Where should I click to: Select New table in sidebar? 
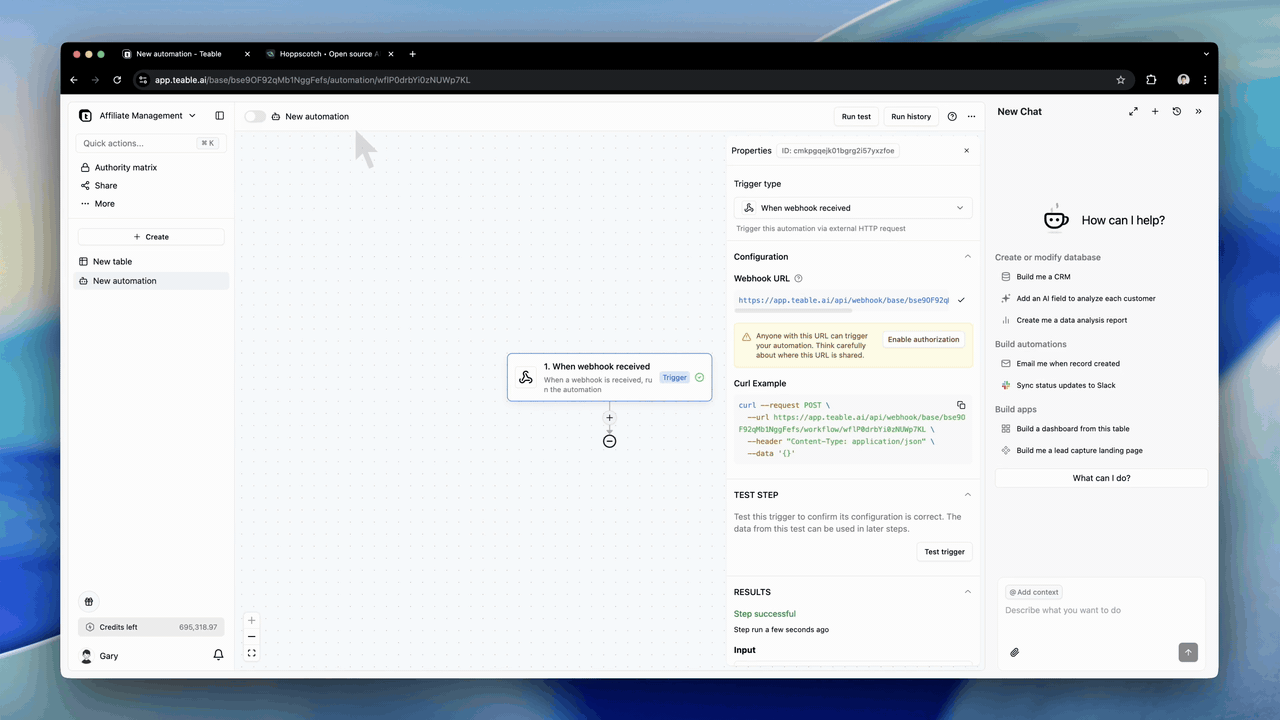[x=112, y=262]
